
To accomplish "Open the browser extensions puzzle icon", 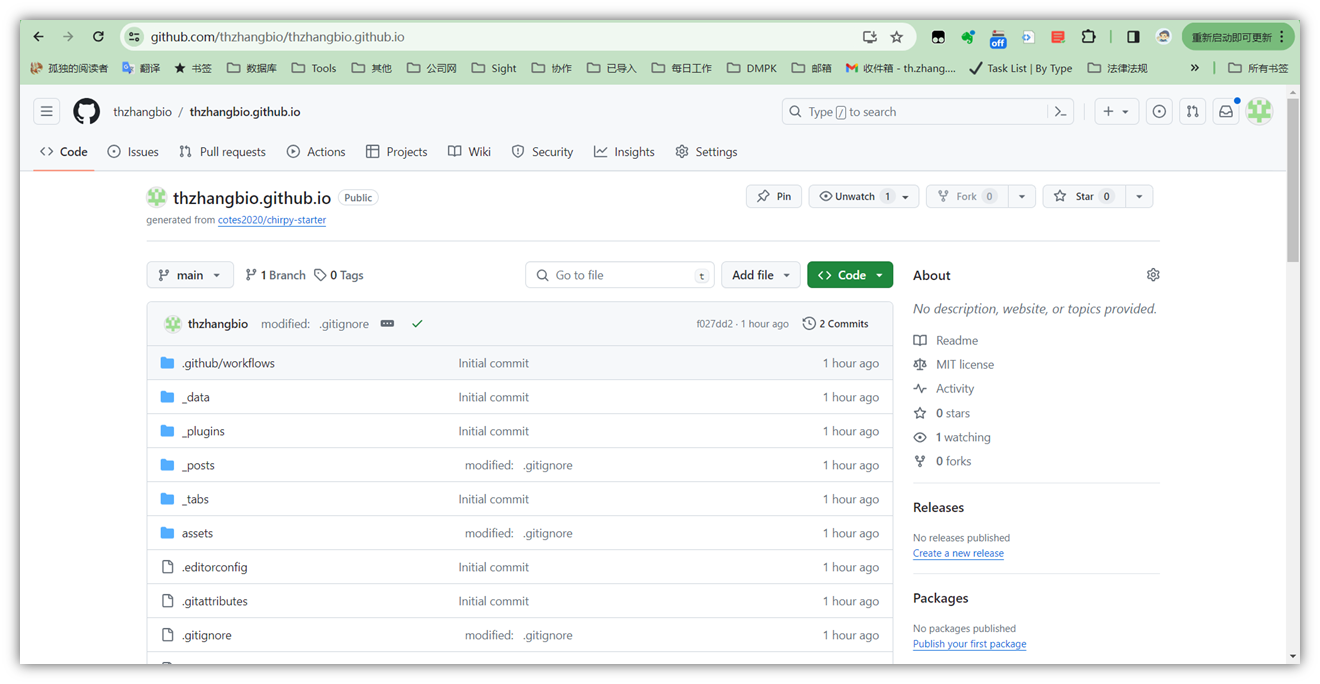I will [1088, 37].
